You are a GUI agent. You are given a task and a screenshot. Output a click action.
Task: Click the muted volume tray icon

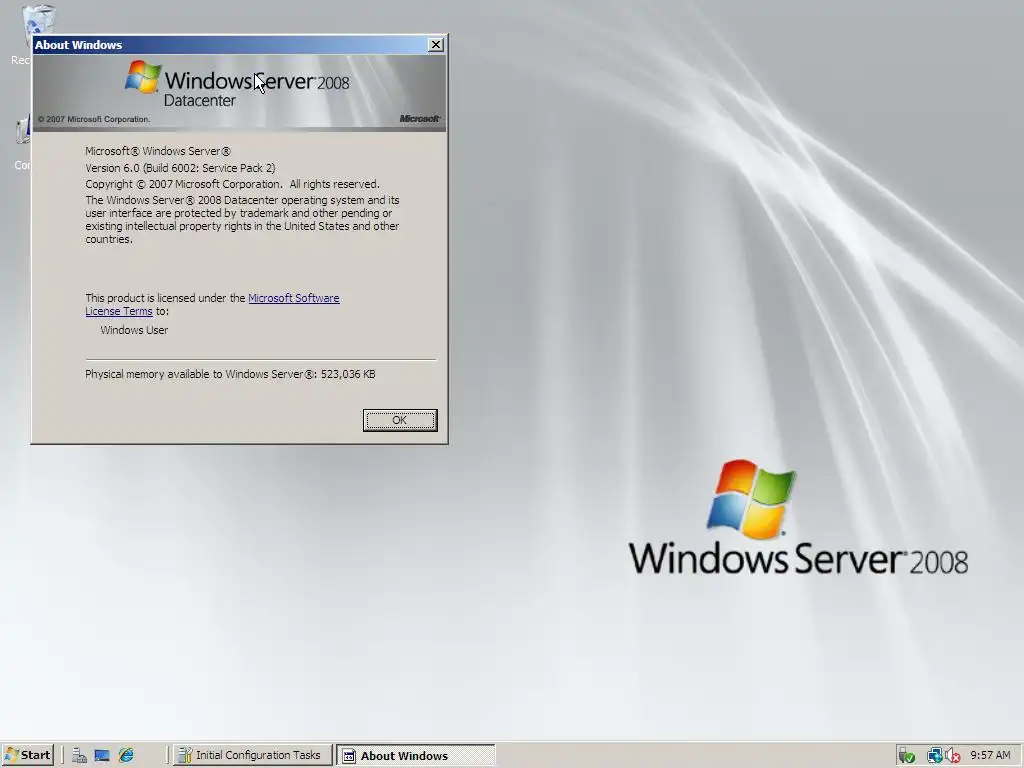click(952, 756)
